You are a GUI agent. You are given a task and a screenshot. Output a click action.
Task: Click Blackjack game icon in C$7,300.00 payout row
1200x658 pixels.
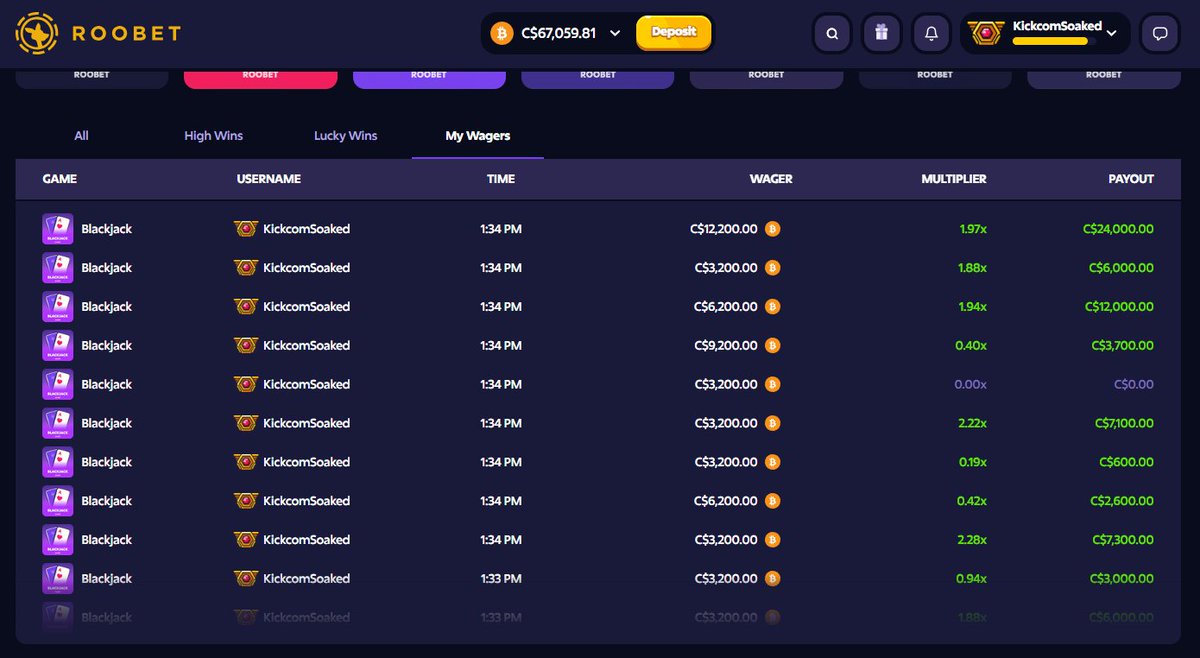(57, 540)
